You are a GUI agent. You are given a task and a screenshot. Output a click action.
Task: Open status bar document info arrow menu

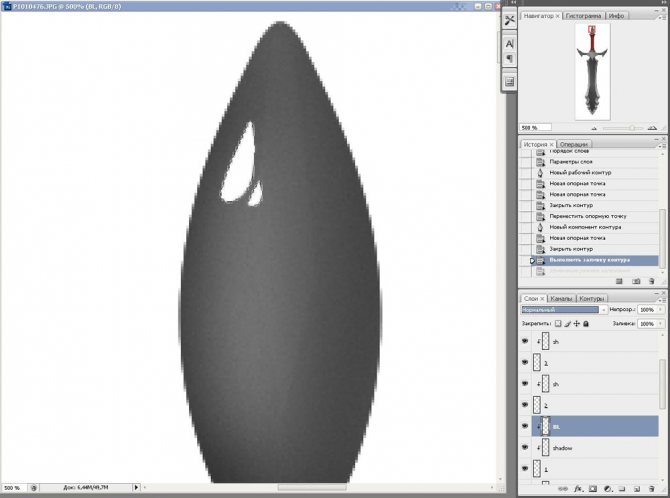point(136,487)
